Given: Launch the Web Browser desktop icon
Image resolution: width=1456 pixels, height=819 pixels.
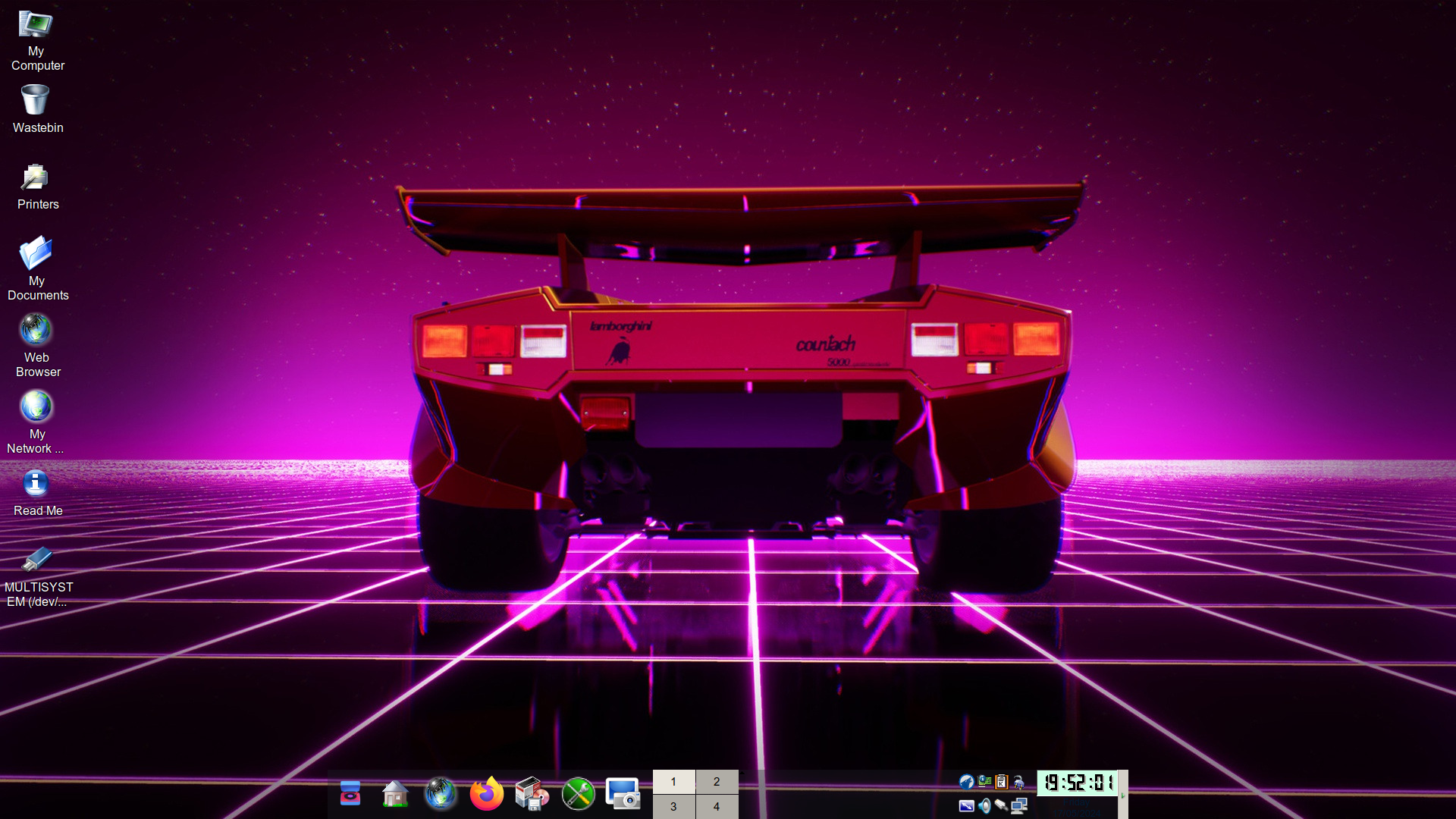Looking at the screenshot, I should pos(36,345).
